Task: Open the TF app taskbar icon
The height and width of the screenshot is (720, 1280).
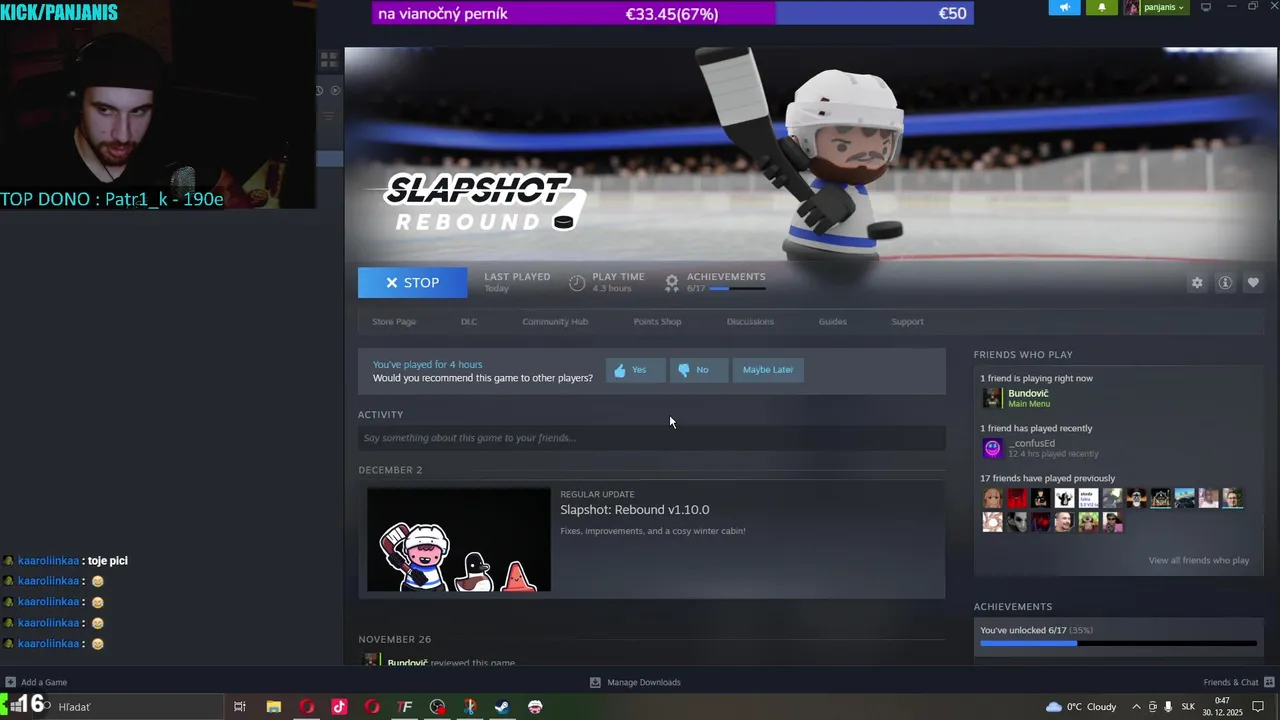Action: pyautogui.click(x=405, y=707)
